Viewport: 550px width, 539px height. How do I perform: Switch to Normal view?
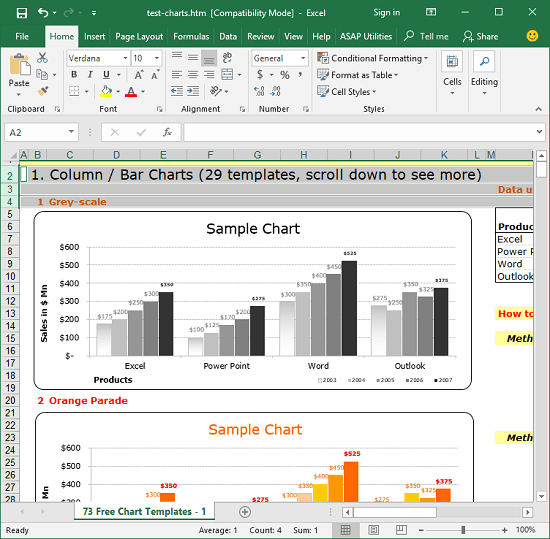pyautogui.click(x=346, y=530)
